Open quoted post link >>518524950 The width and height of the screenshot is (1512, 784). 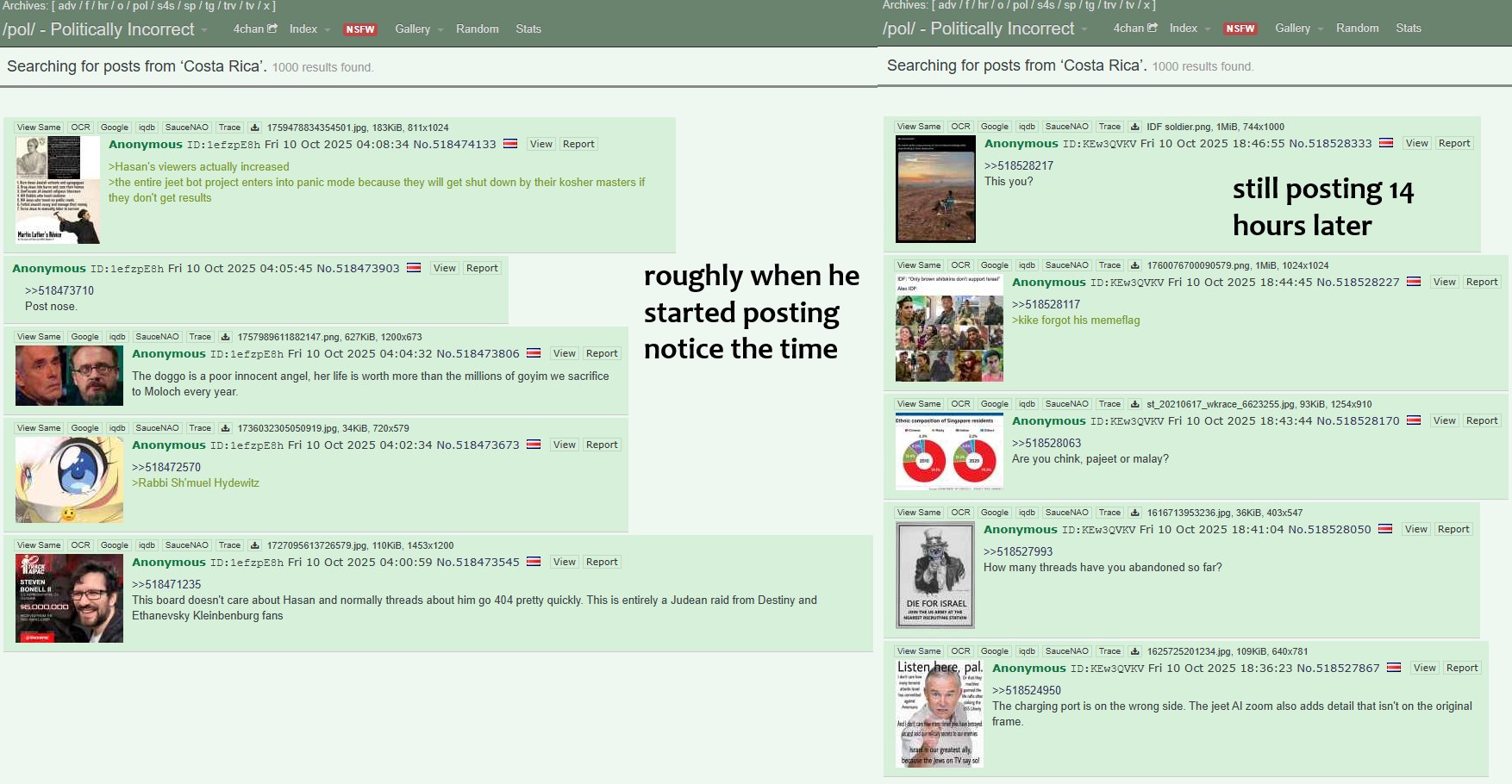pyautogui.click(x=1027, y=691)
